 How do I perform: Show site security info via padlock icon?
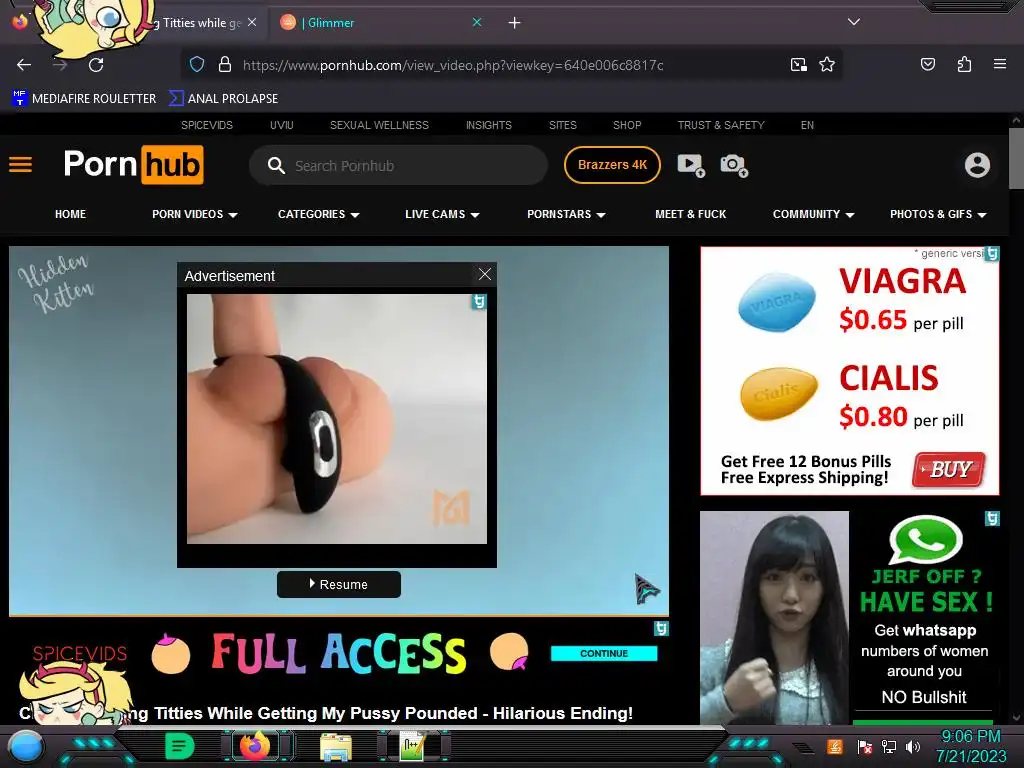(225, 65)
